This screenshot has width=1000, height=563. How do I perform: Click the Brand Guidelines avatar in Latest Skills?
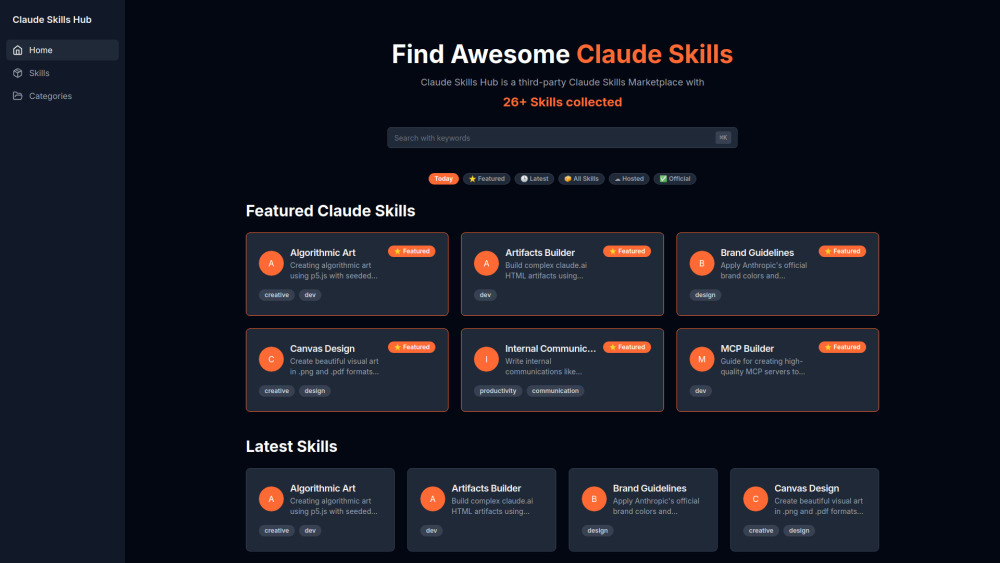coord(594,499)
